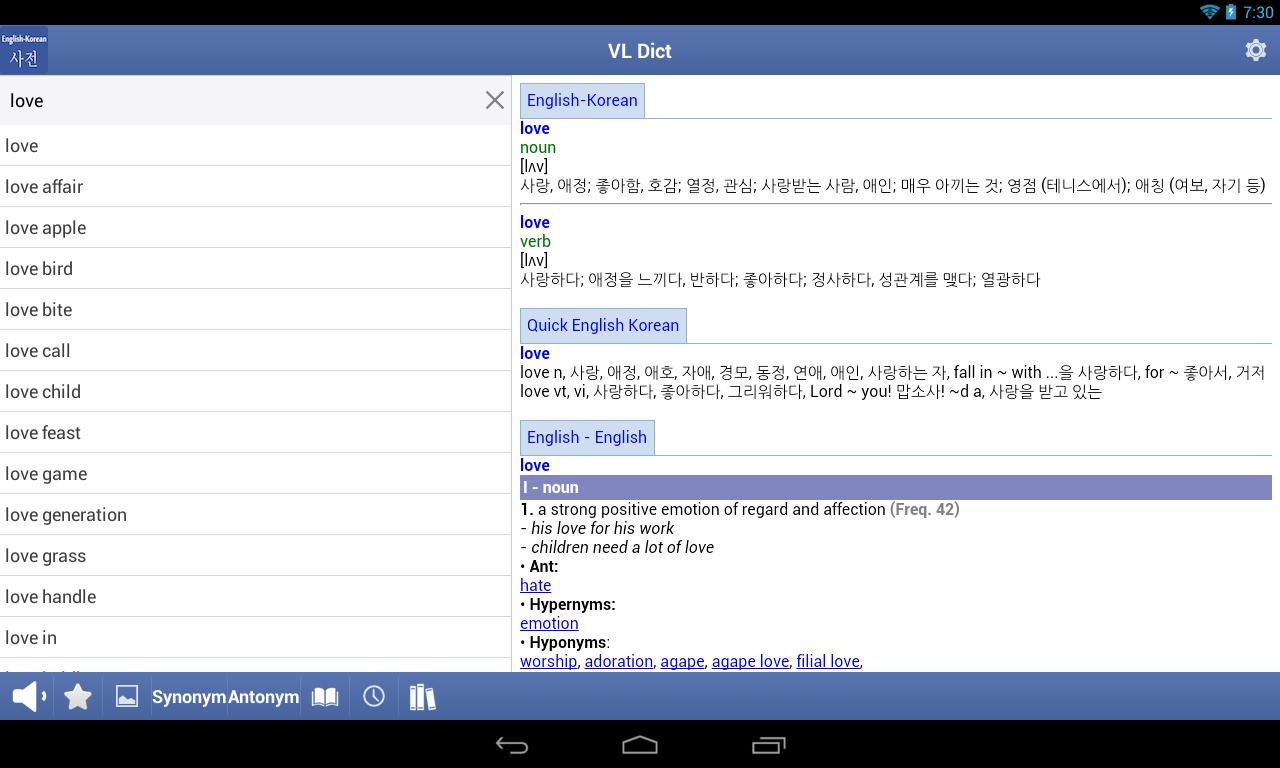Select the English - English tab
Screen dimensions: 1280x768
[x=587, y=437]
